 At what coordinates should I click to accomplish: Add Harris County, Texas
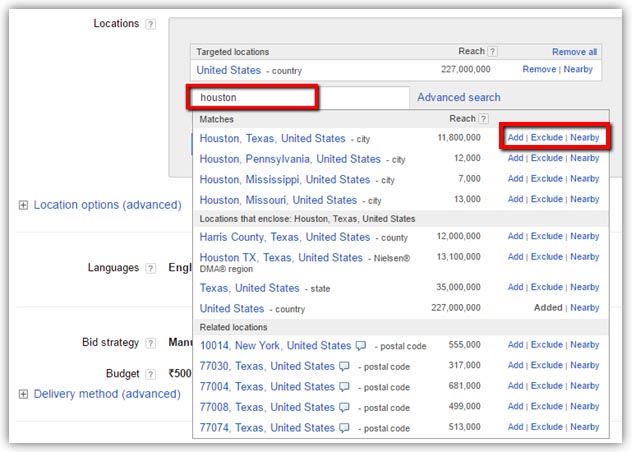click(515, 236)
